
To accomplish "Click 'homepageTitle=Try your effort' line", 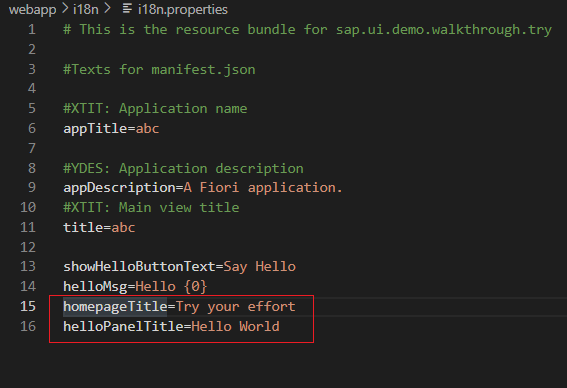I will tap(179, 307).
